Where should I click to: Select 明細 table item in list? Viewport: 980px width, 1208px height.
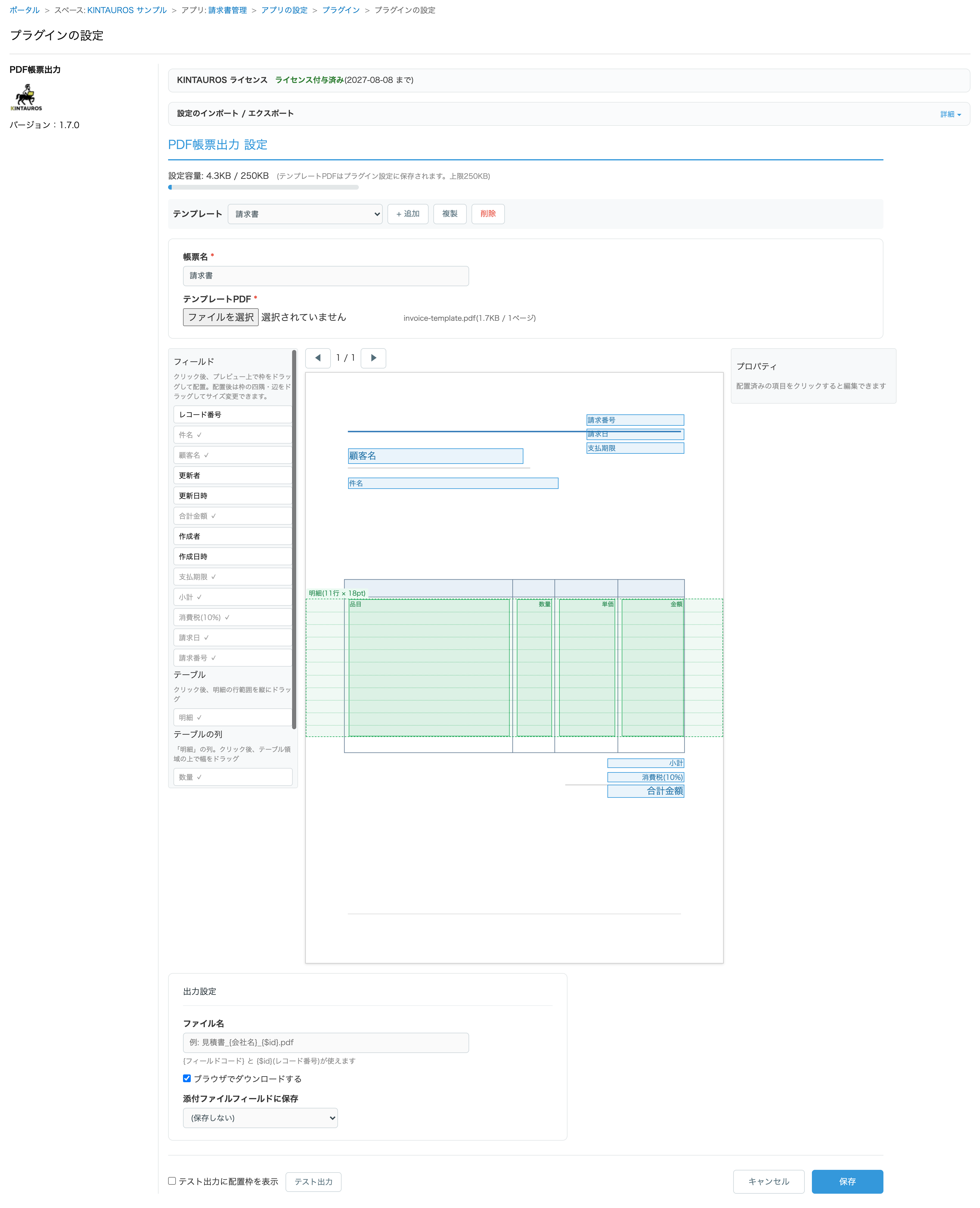point(232,717)
